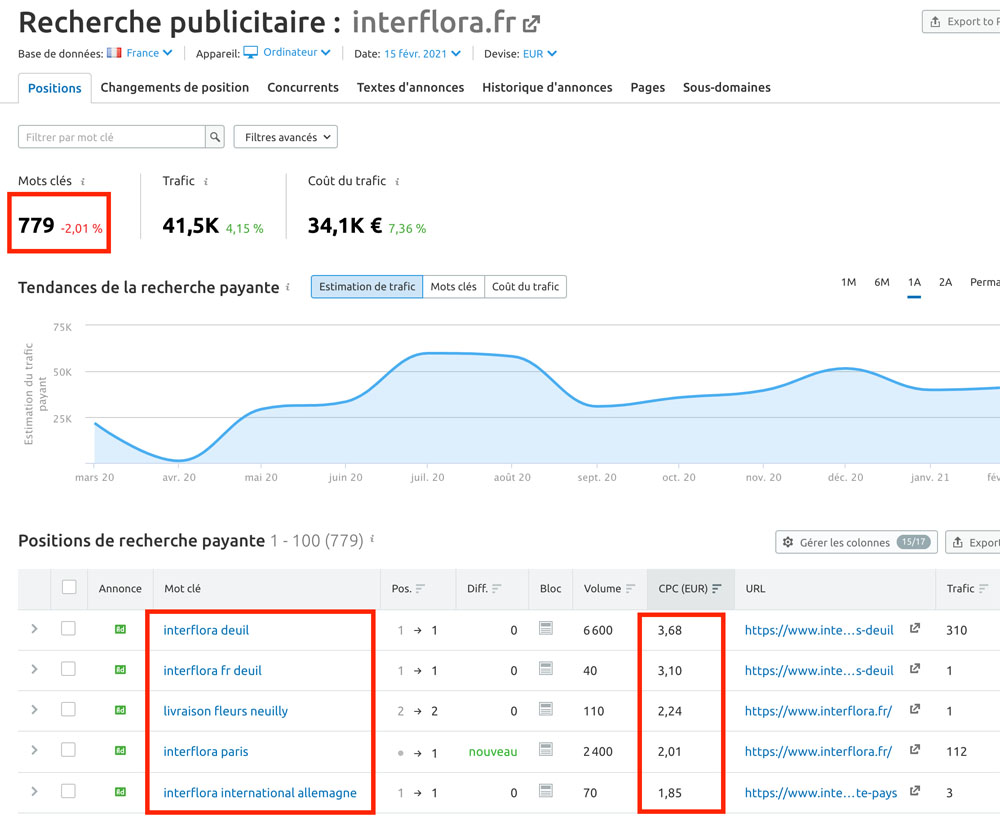Check the box for interflora international allemagne row

coord(68,791)
